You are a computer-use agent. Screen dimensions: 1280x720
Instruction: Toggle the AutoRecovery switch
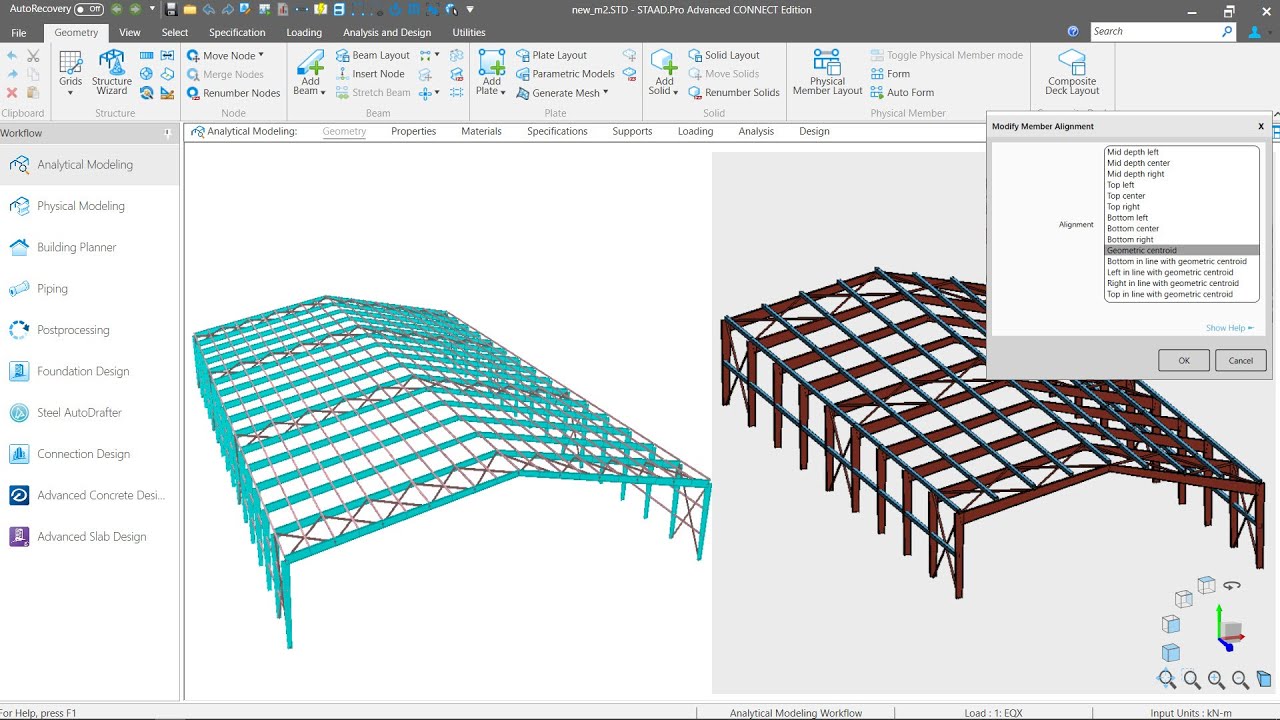(89, 9)
